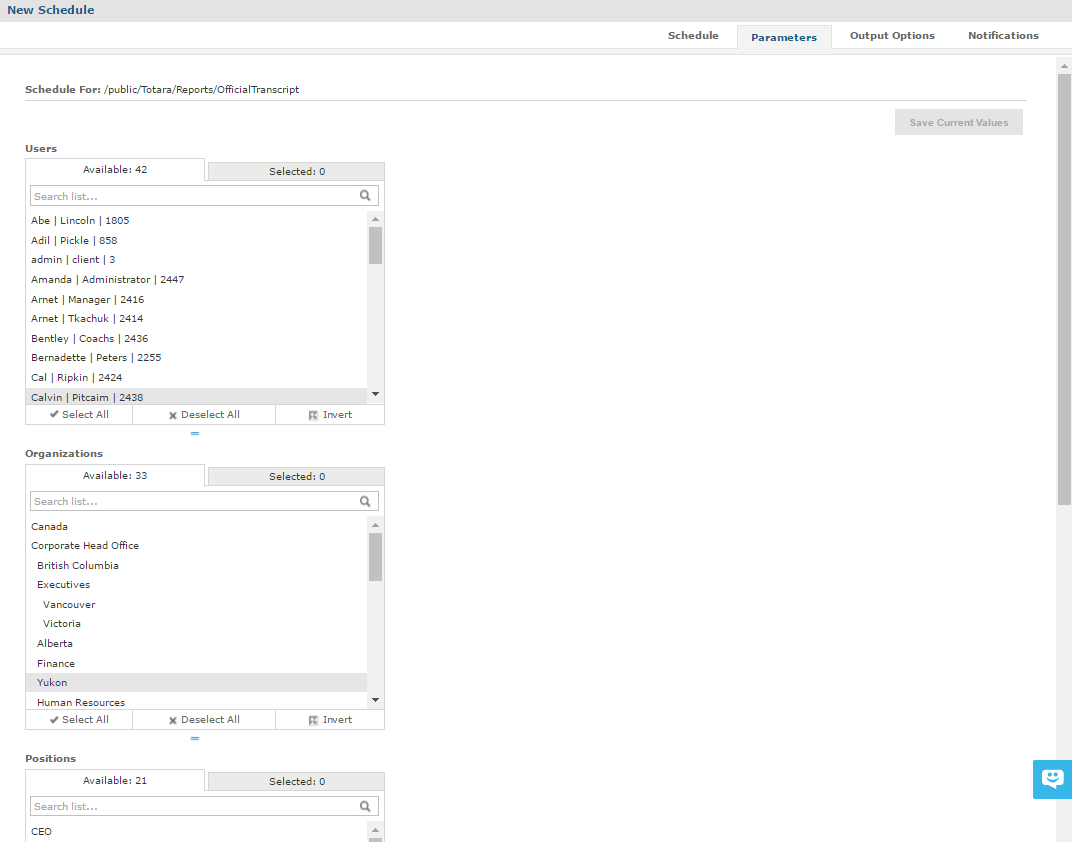
Task: Click the search magnifier icon in Organizations list
Action: click(365, 501)
